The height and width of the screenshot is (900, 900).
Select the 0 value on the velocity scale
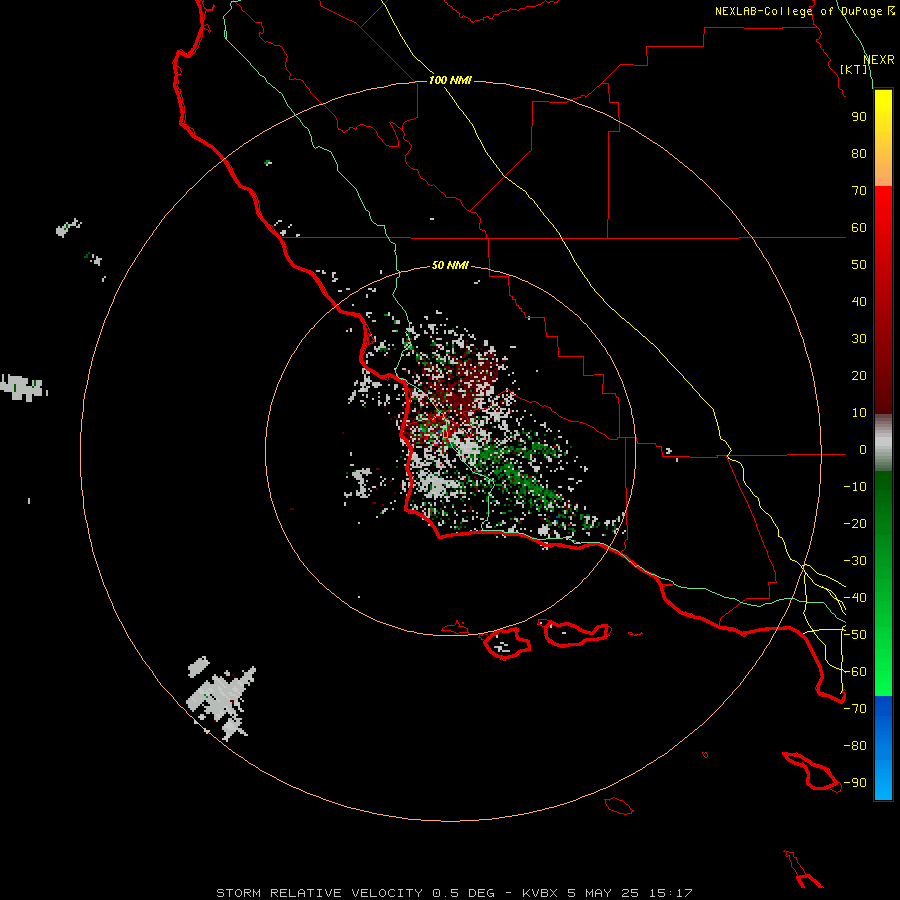[x=863, y=449]
